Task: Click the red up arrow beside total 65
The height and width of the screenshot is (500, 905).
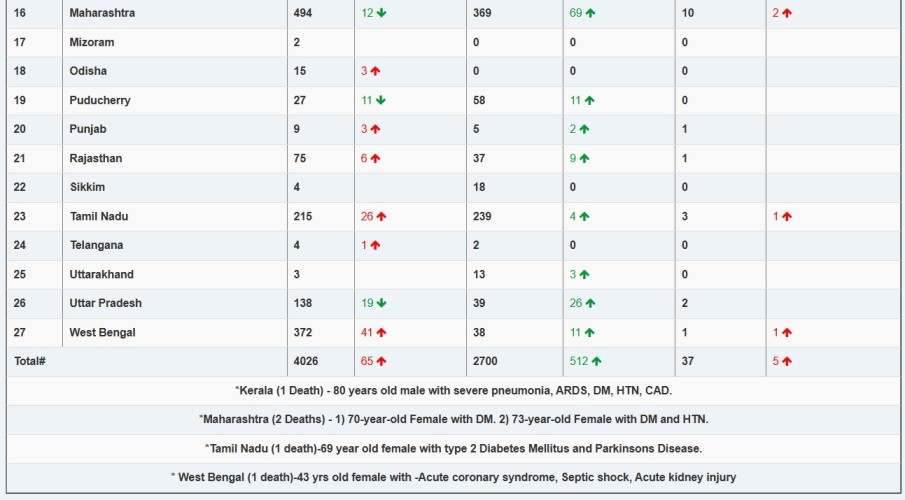Action: coord(381,361)
